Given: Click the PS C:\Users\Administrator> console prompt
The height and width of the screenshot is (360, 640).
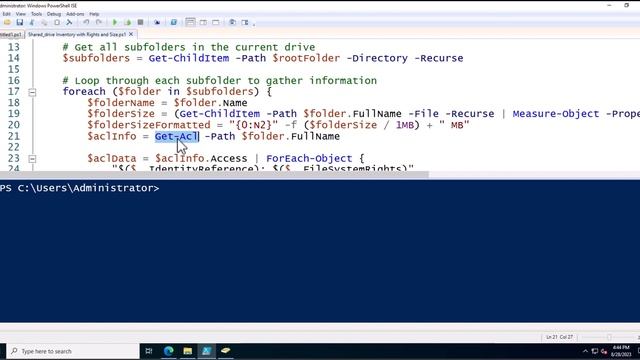Looking at the screenshot, I should click(80, 188).
